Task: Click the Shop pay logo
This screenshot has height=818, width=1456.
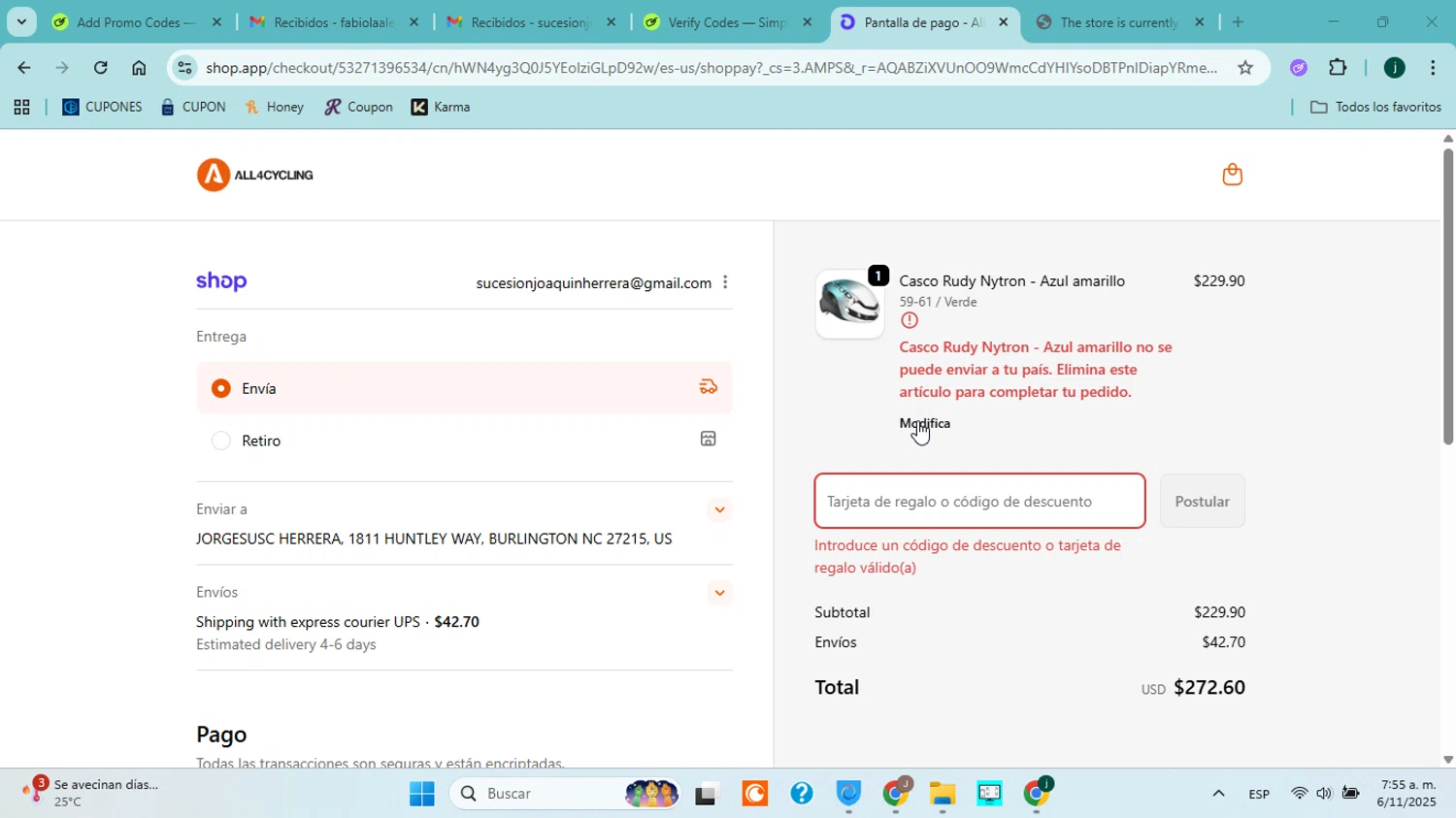Action: coord(221,281)
